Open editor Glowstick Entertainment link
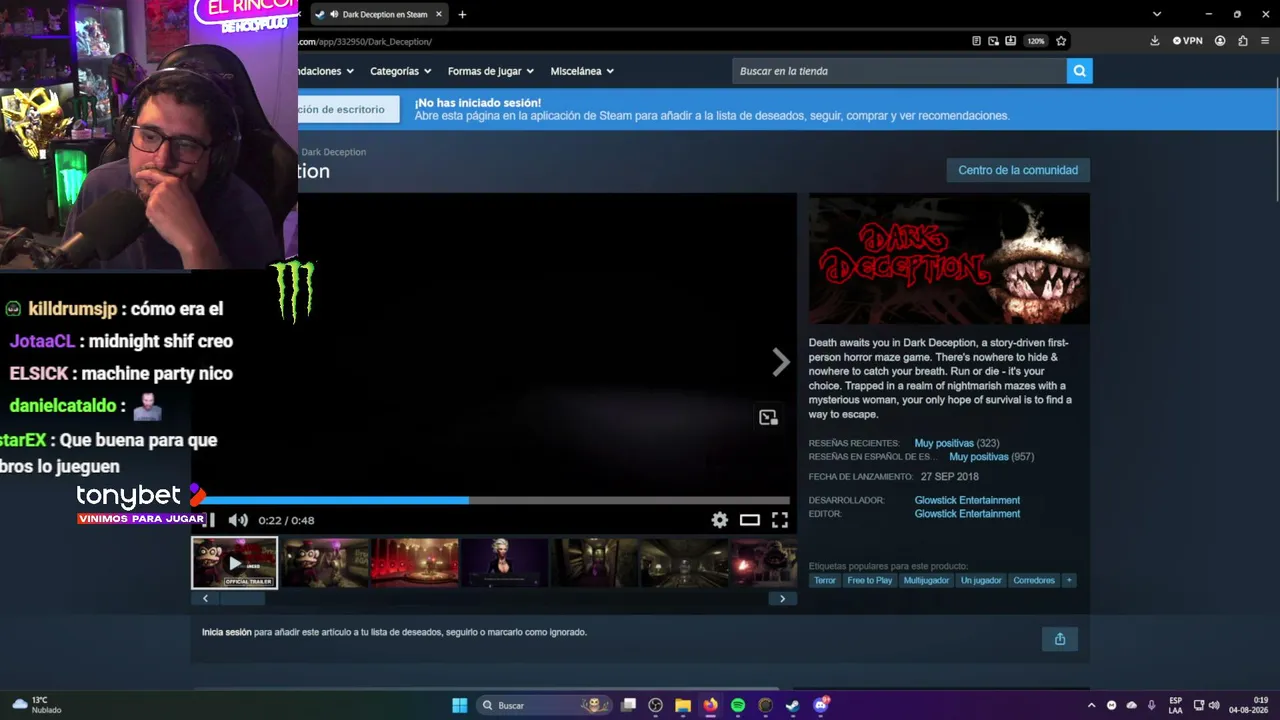Screen dimensions: 1280x720 point(967,514)
